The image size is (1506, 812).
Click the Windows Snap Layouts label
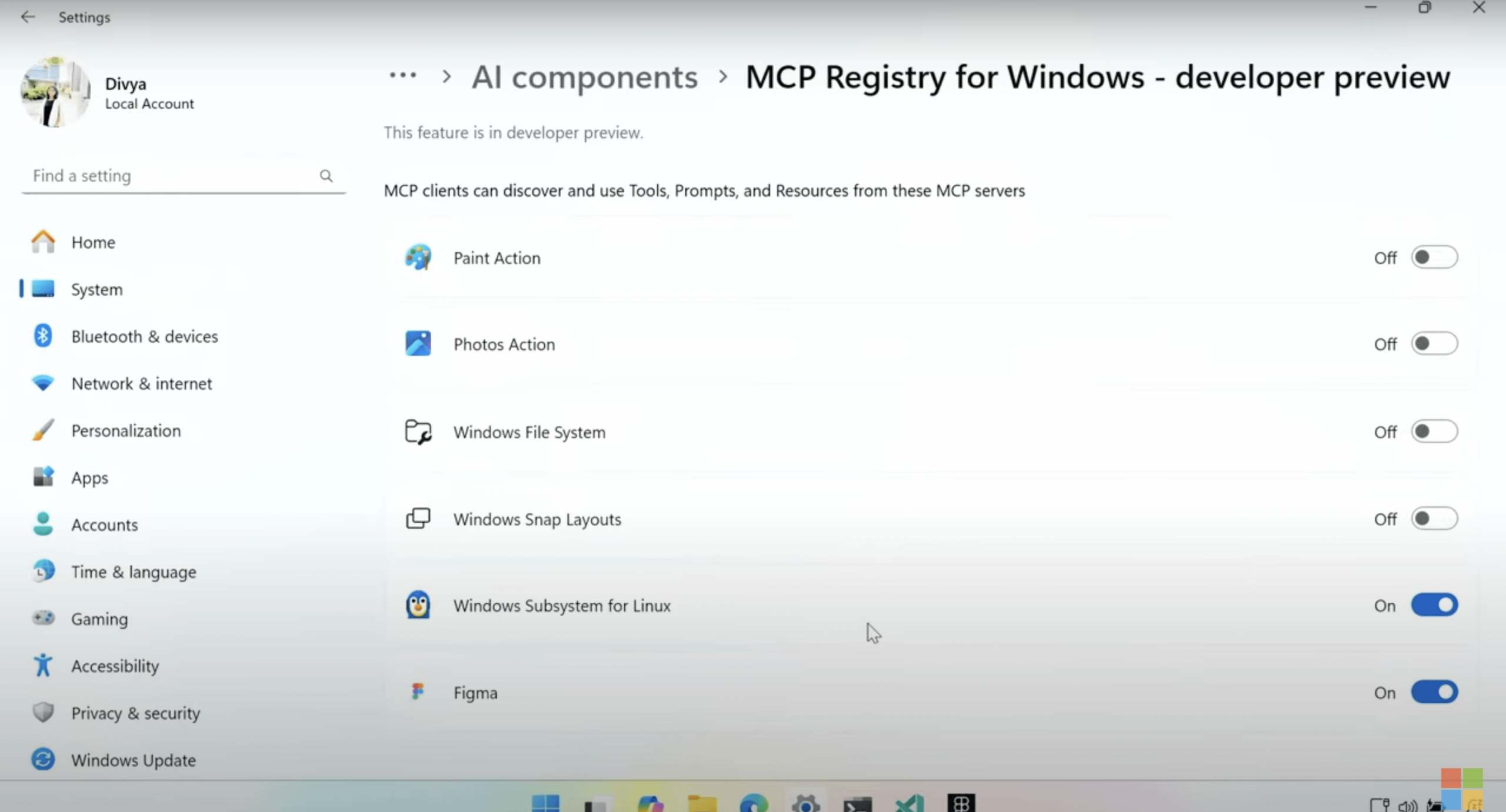point(537,519)
